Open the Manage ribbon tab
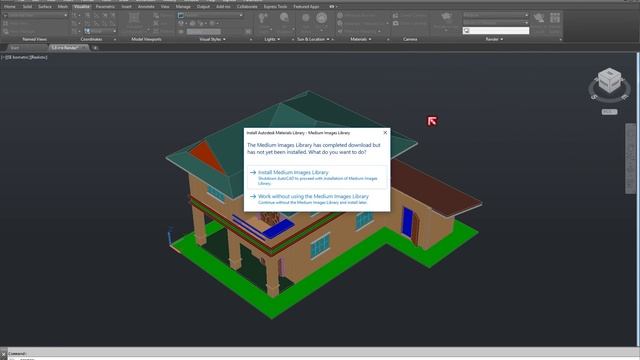The image size is (640, 360). tap(183, 7)
